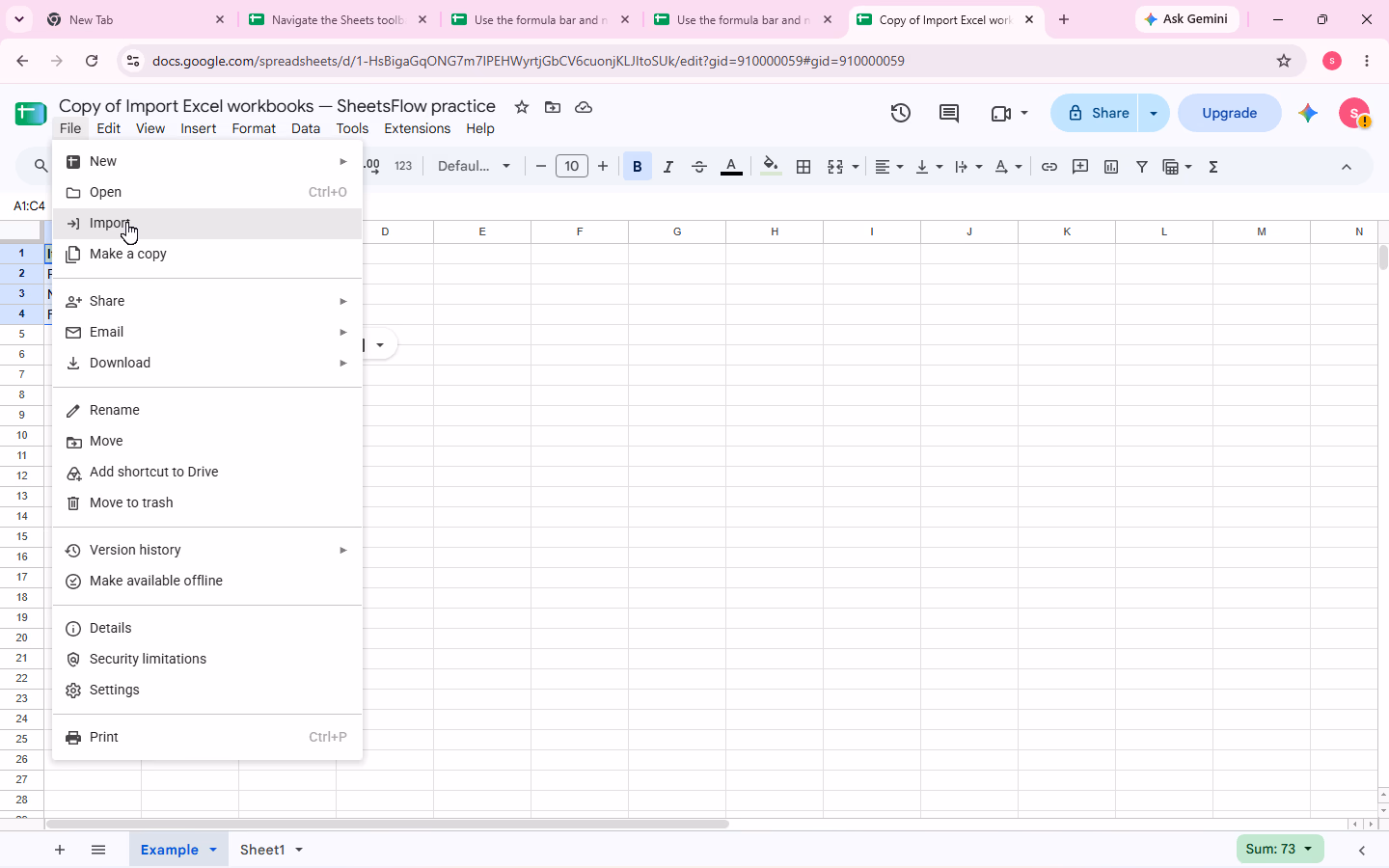This screenshot has width=1389, height=868.
Task: Click the table views icon
Action: pyautogui.click(x=1171, y=167)
